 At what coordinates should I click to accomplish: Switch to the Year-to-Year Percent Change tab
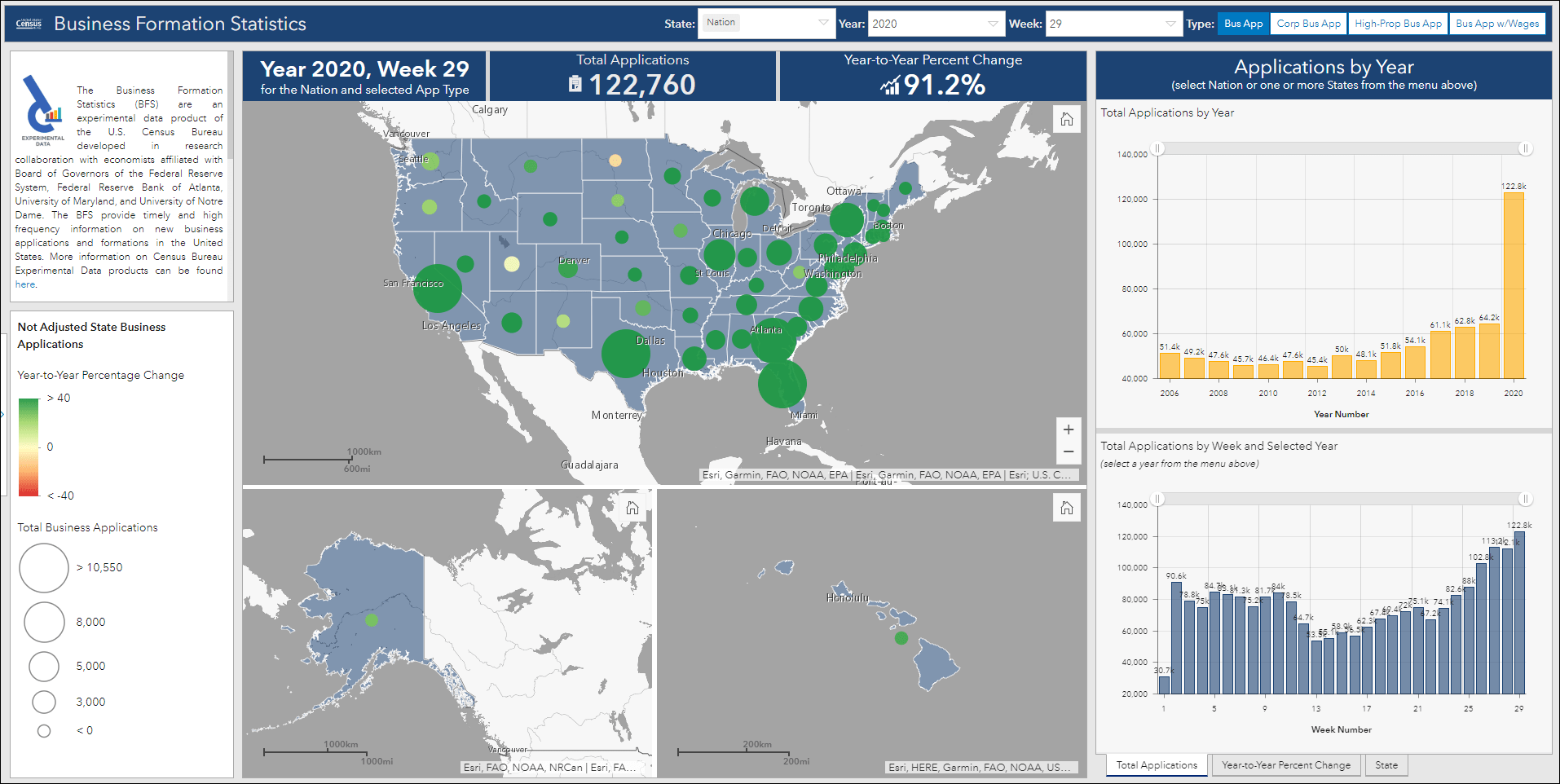click(x=1286, y=764)
